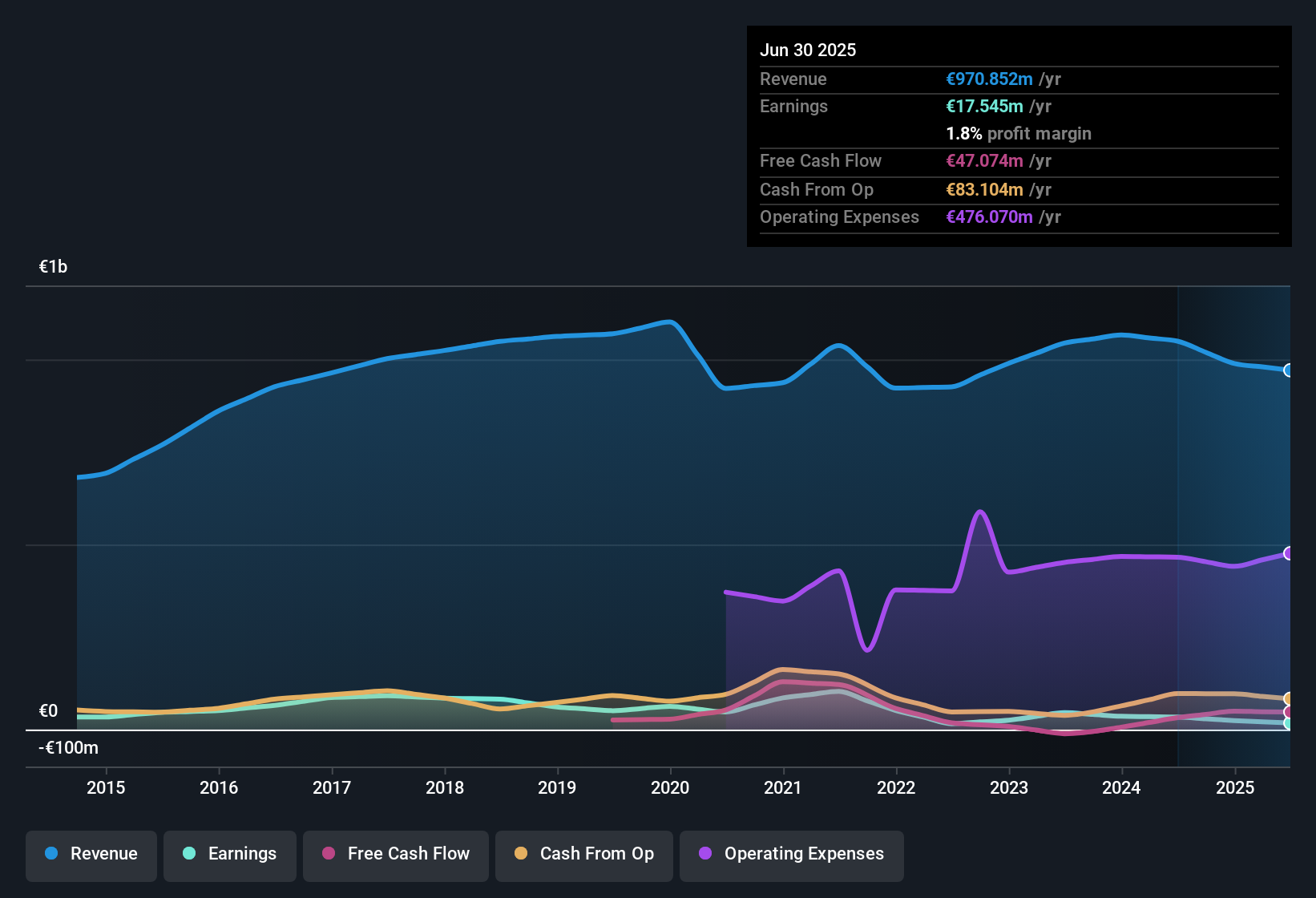This screenshot has height=898, width=1316.
Task: Toggle off the Free Cash Flow series
Action: tap(395, 854)
